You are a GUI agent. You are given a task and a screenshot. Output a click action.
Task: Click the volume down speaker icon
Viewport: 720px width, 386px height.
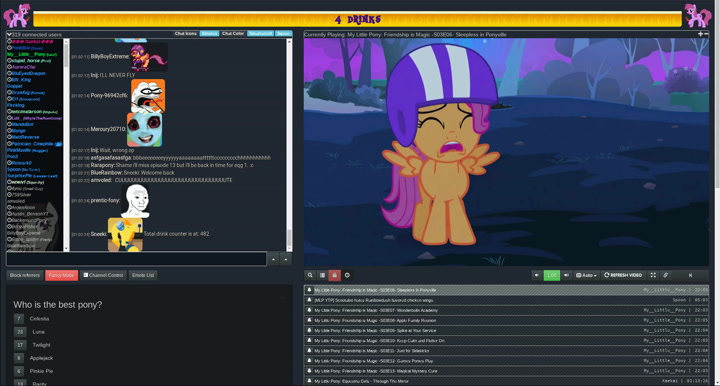click(x=536, y=275)
